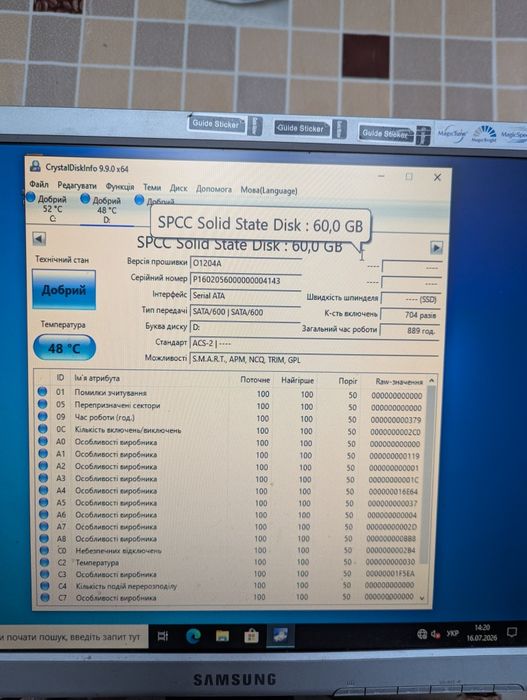The height and width of the screenshot is (700, 527).
Task: Click the status dot for attribute 01
Action: pyautogui.click(x=42, y=392)
